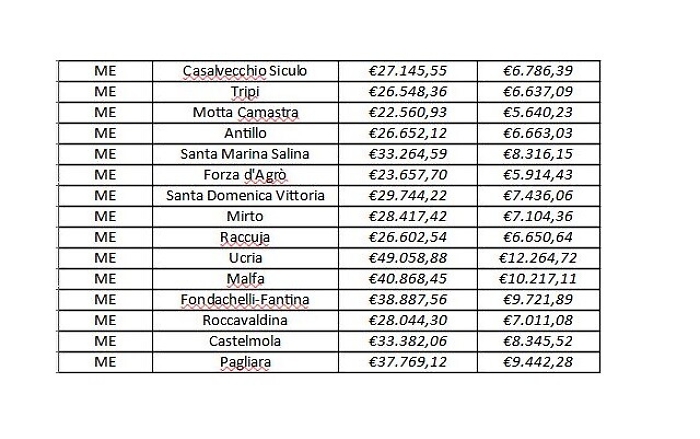Viewport: 700px width, 439px height.
Task: Click the €6.637,09 value cell
Action: 537,92
